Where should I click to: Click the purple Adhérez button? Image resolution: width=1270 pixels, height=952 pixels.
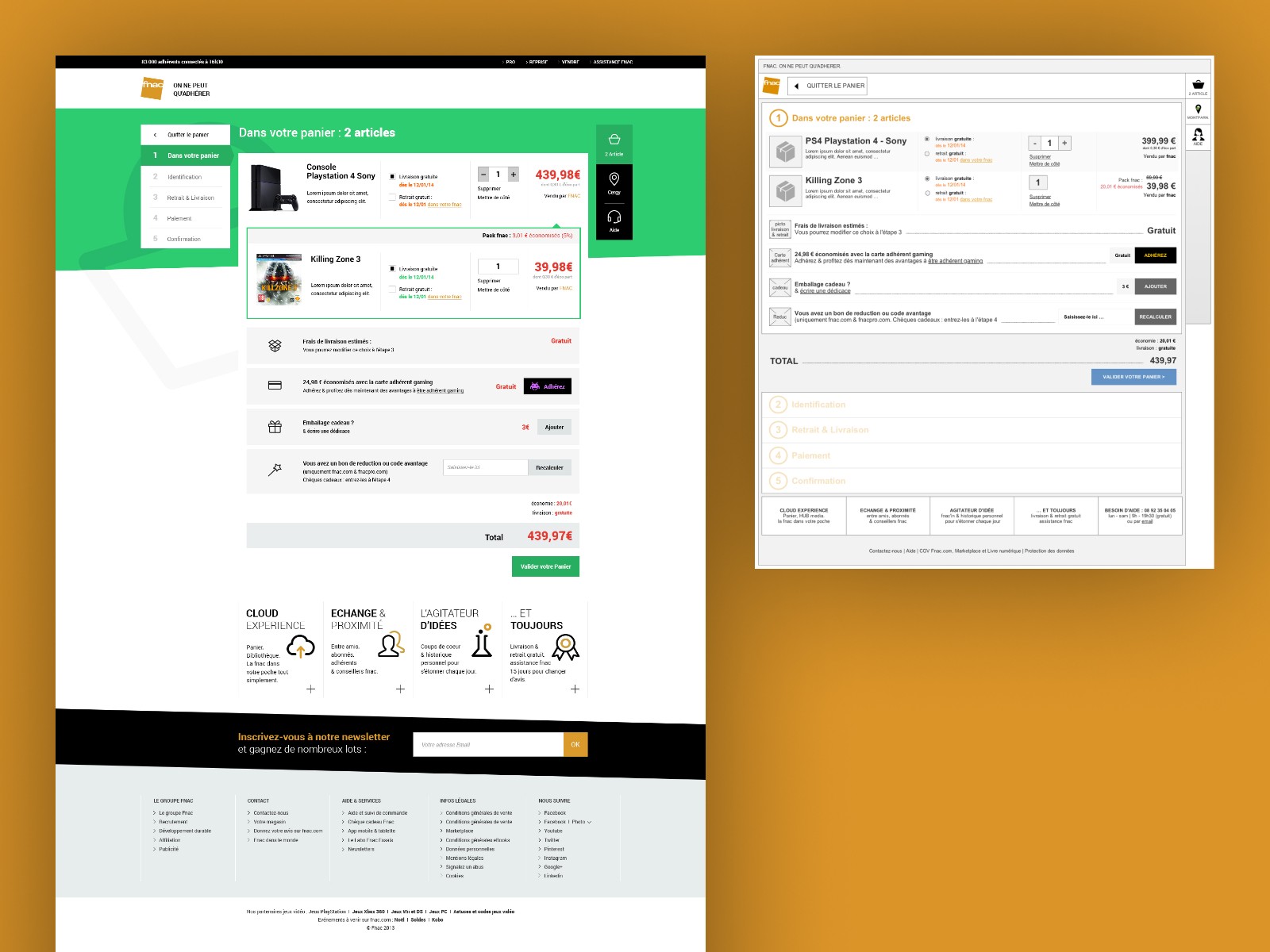[548, 386]
